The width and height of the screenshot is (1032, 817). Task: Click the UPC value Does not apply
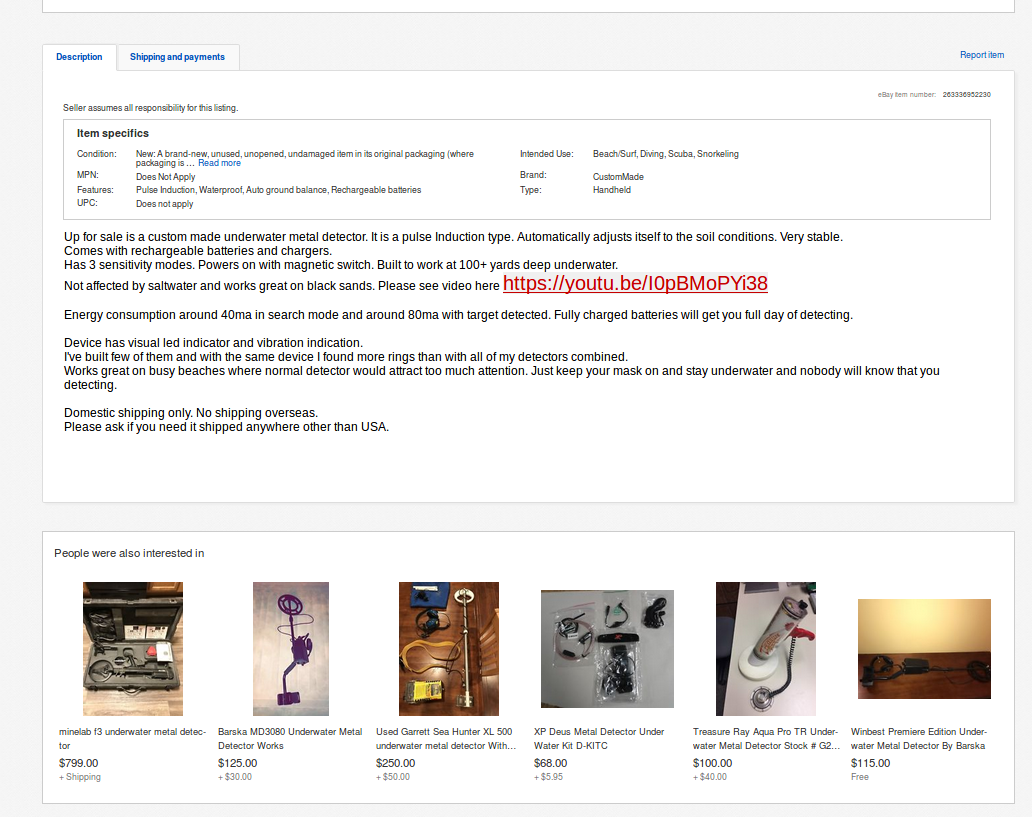click(x=165, y=204)
